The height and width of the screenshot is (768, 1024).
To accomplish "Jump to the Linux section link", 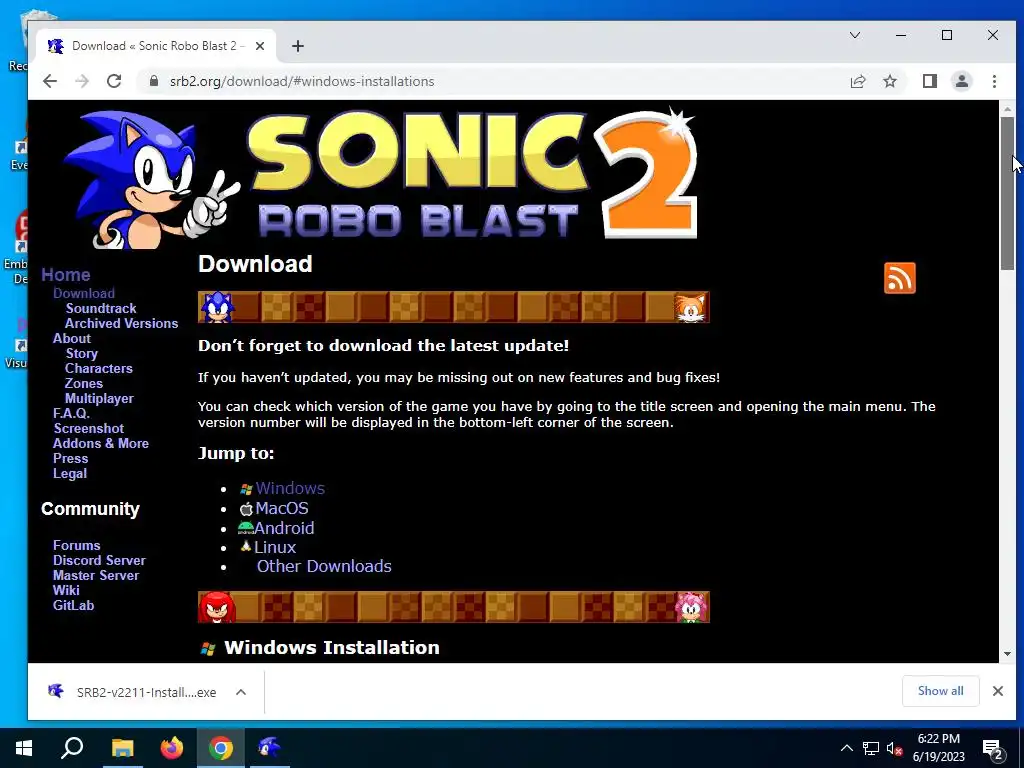I will pos(275,547).
